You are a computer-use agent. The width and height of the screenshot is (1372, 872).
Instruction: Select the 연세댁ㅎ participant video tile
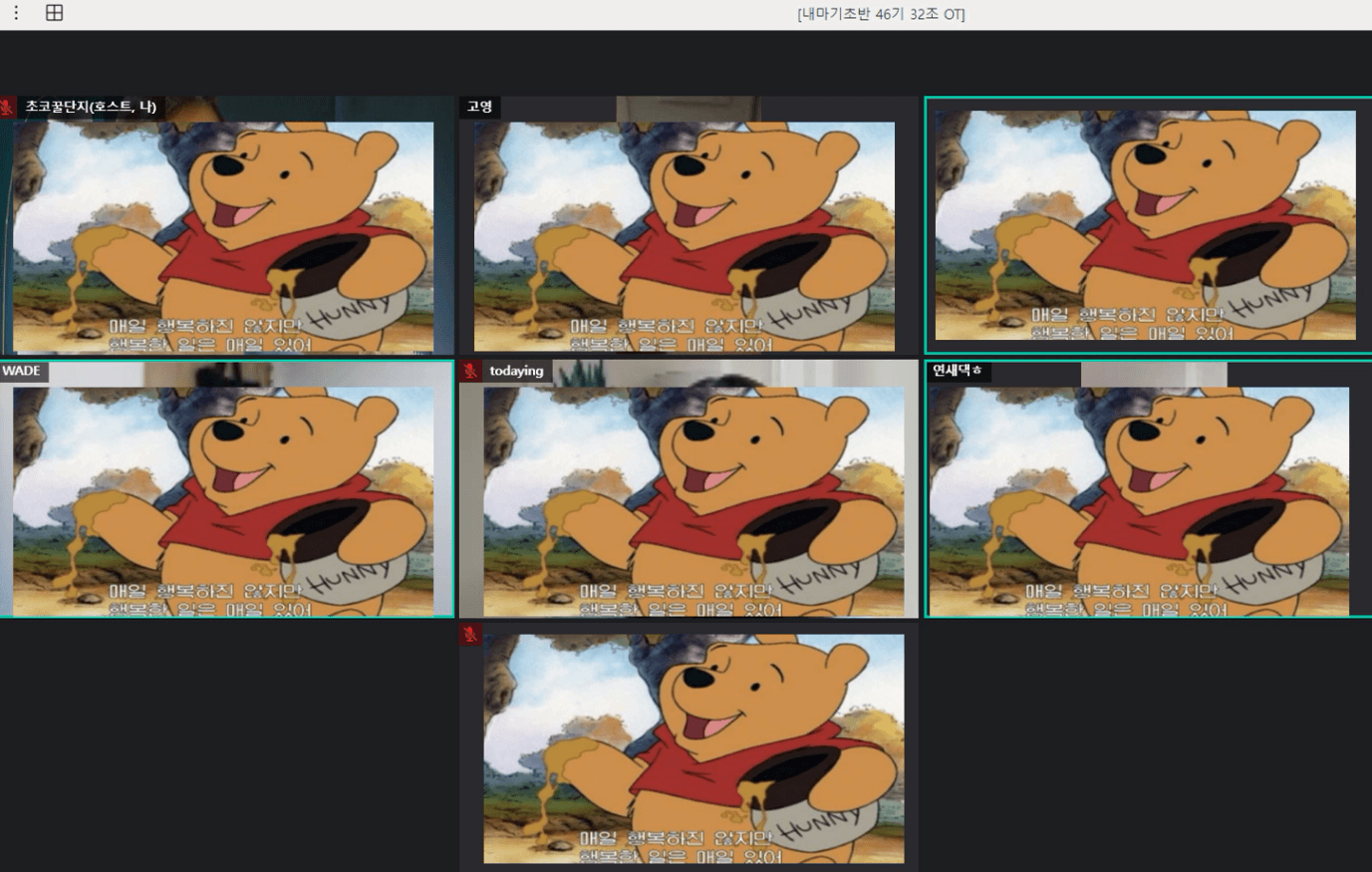tap(1148, 489)
